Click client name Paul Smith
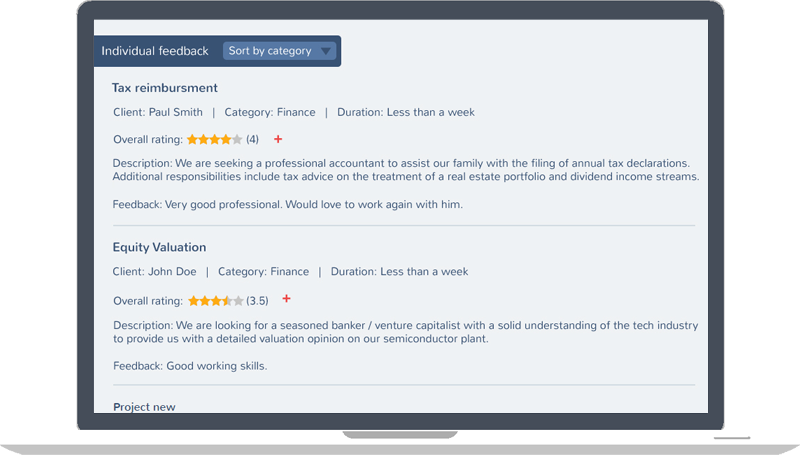Screen dimensions: 800x455 [x=175, y=113]
